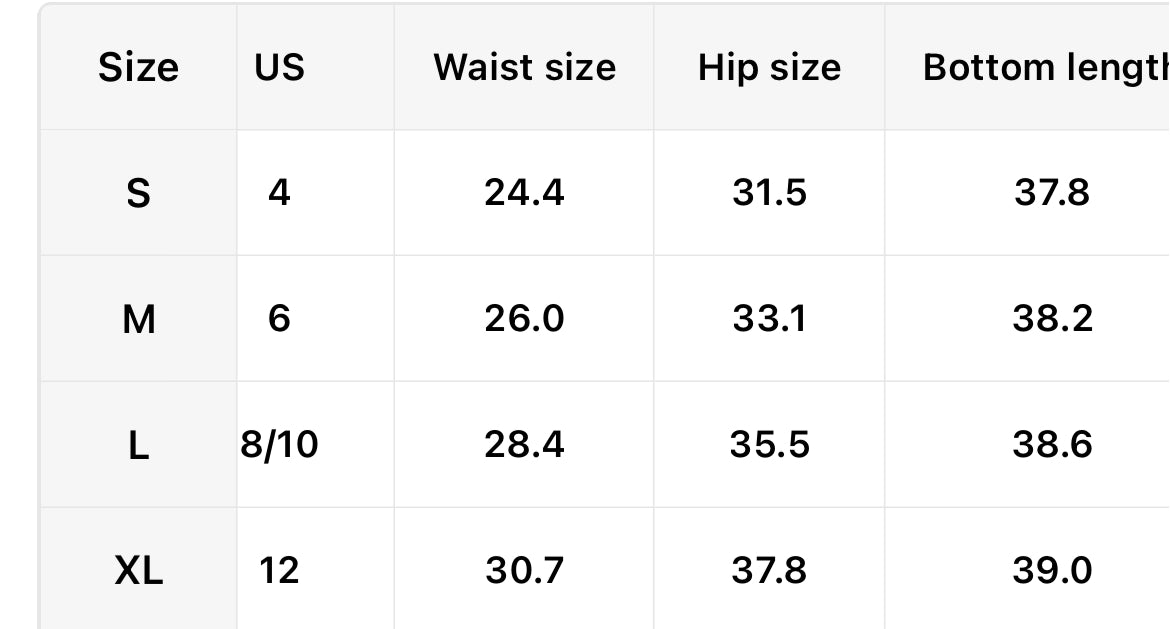
Task: Click the Waist size column header
Action: point(524,68)
